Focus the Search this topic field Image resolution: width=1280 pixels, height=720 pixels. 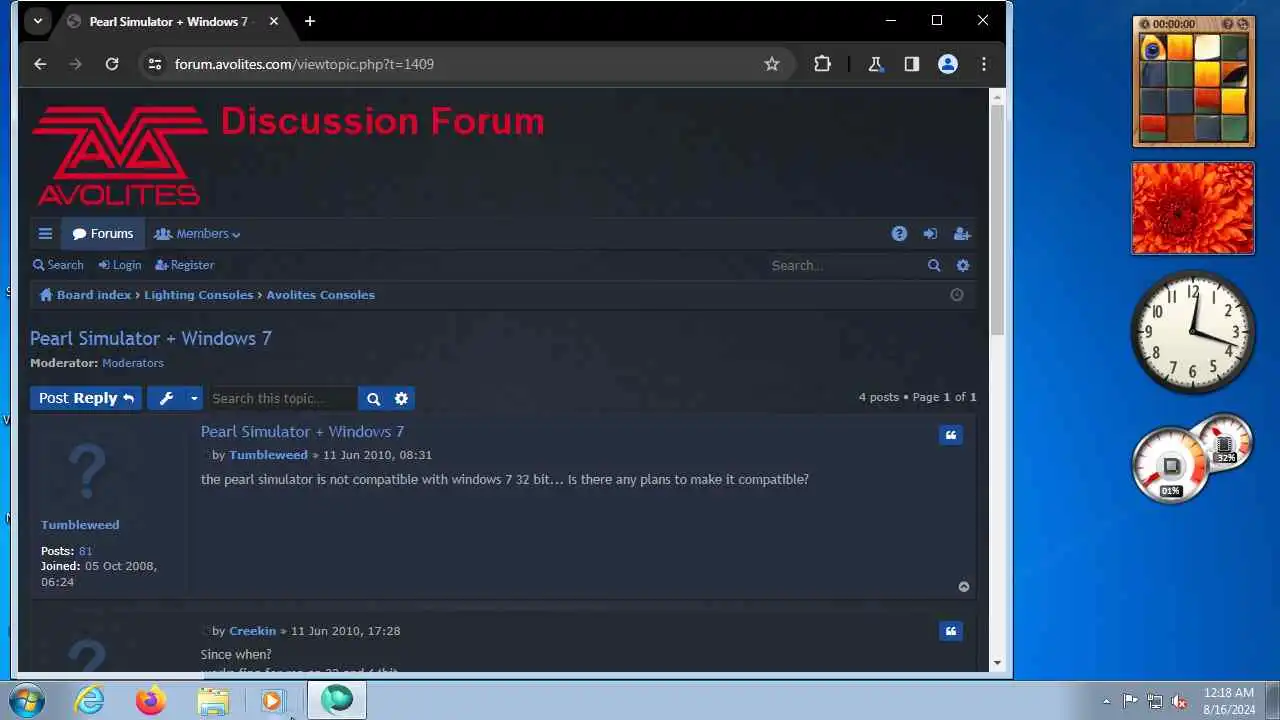coord(283,398)
